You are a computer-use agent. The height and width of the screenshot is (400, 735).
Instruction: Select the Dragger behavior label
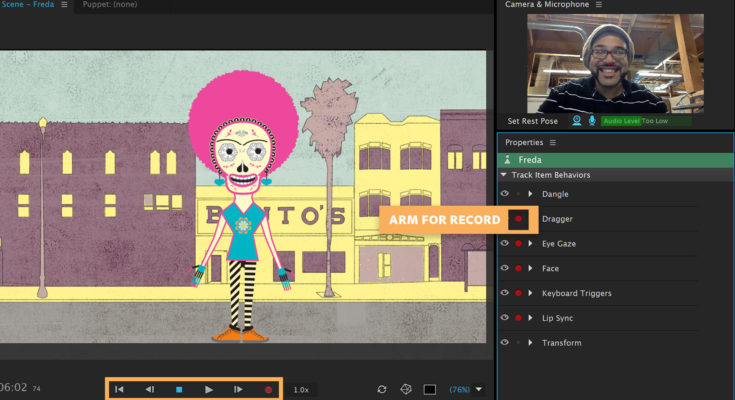pos(557,219)
